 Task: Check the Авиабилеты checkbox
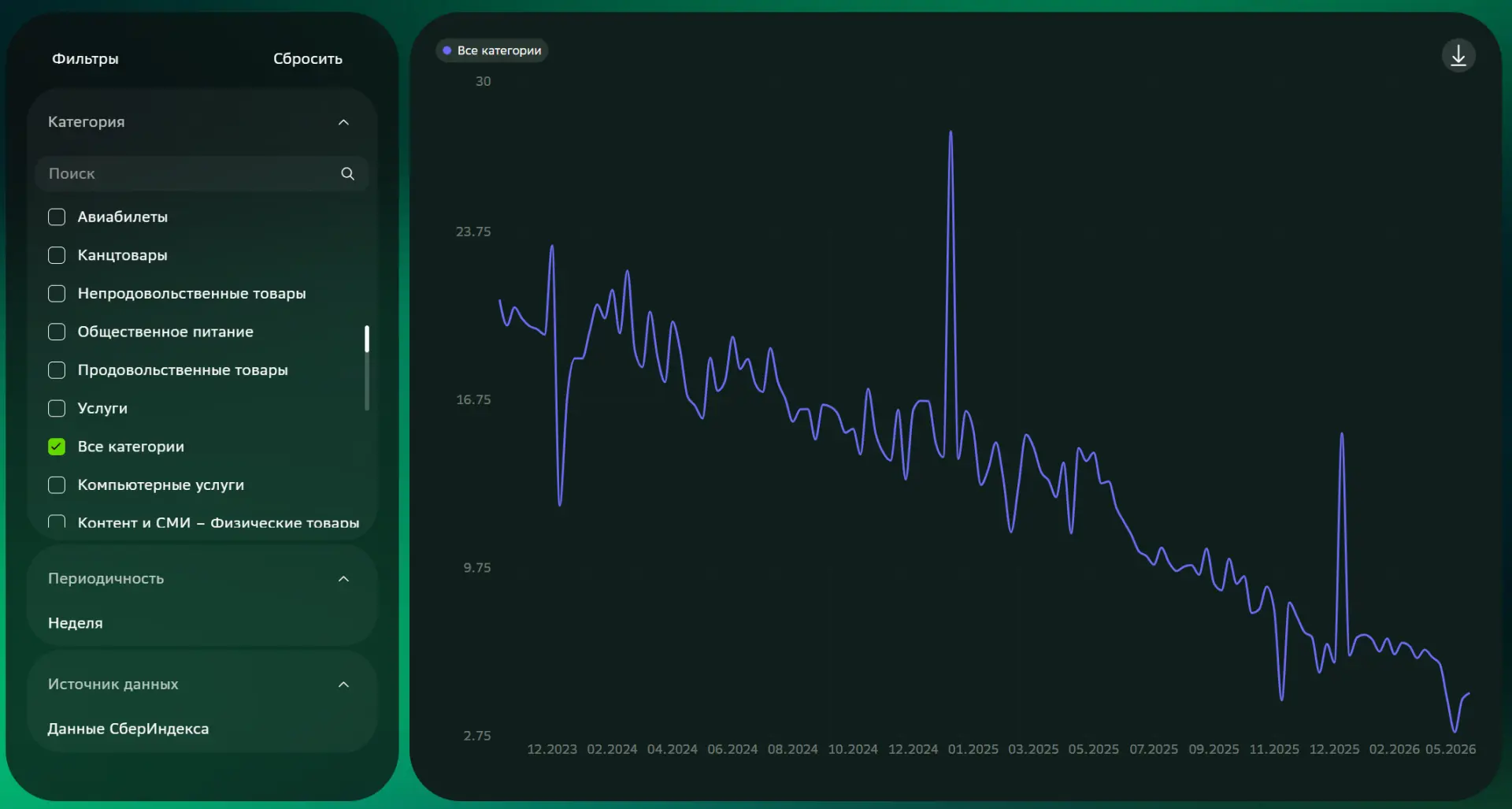point(57,217)
